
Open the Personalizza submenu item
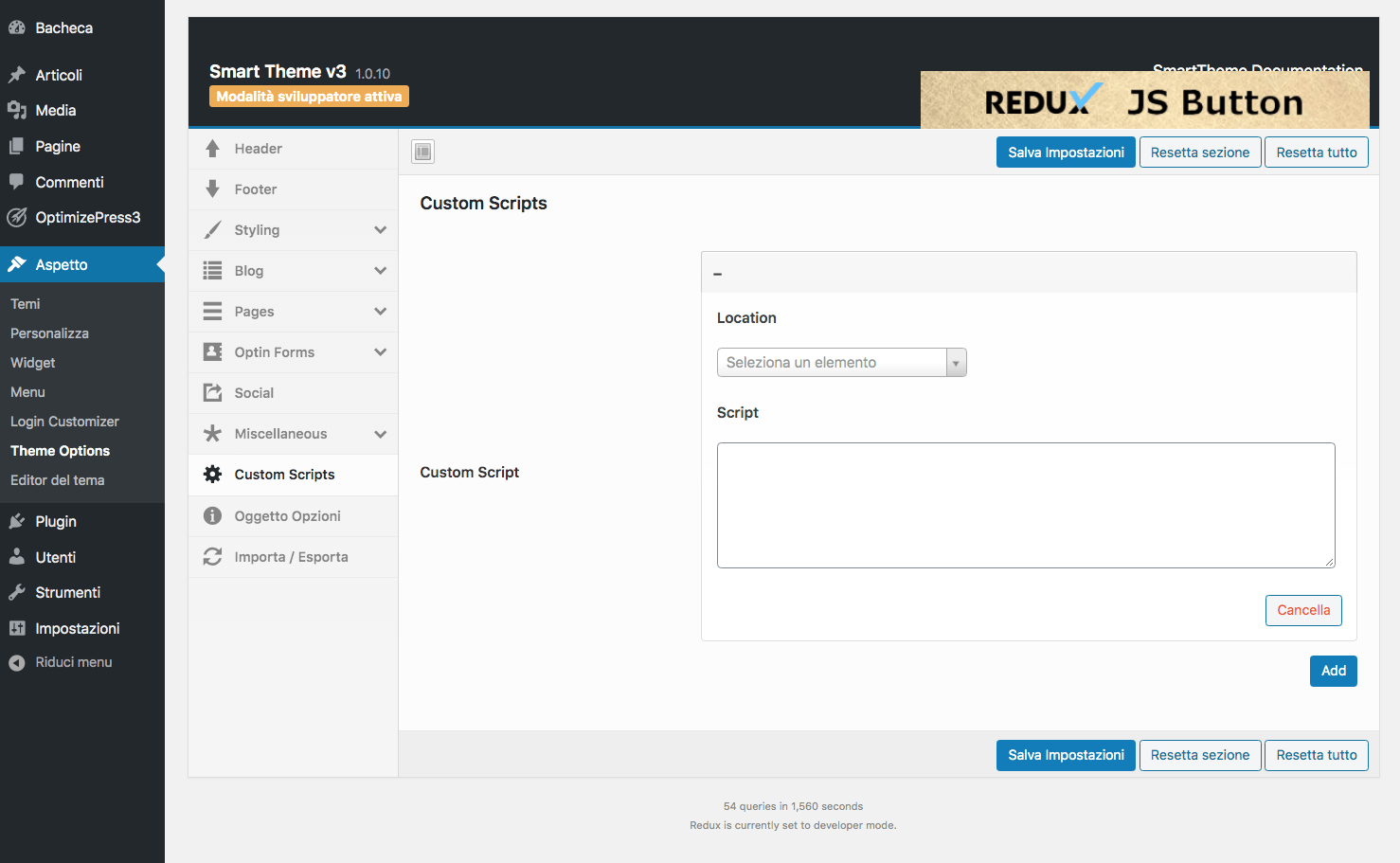pyautogui.click(x=49, y=333)
